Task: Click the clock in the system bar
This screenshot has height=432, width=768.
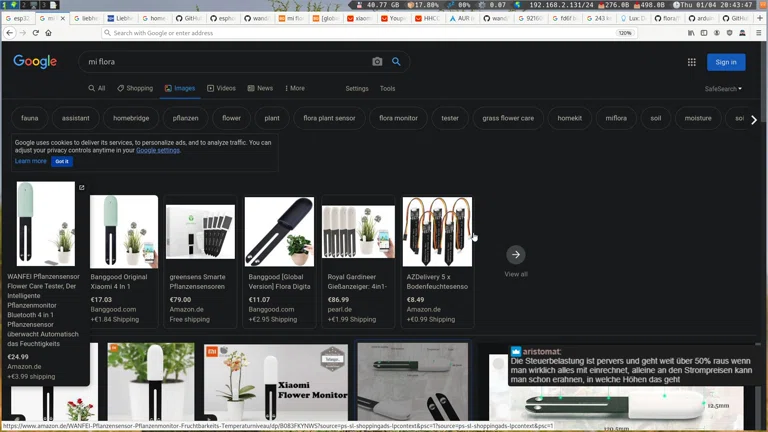Action: click(713, 4)
